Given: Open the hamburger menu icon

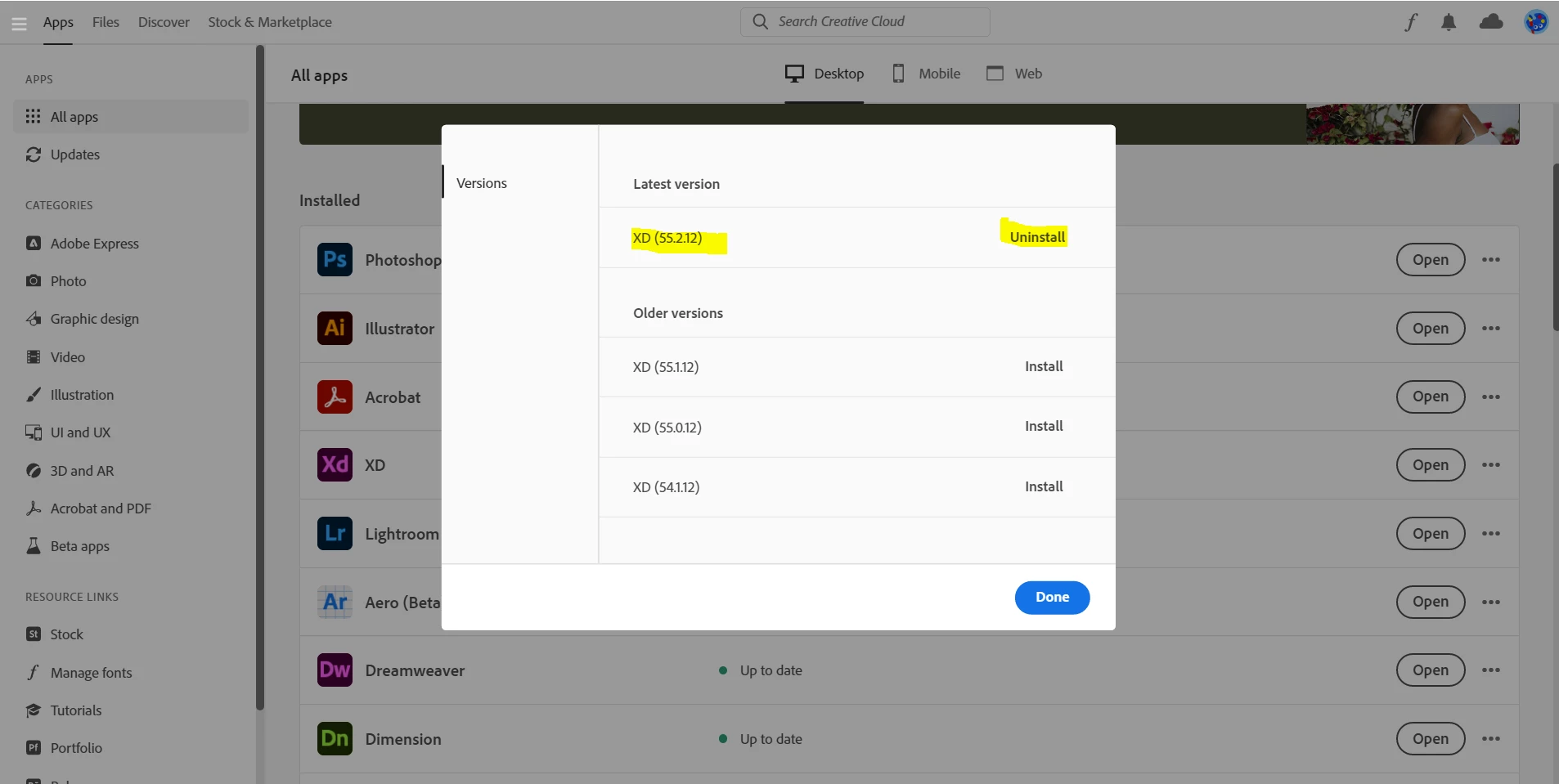Looking at the screenshot, I should [x=19, y=23].
